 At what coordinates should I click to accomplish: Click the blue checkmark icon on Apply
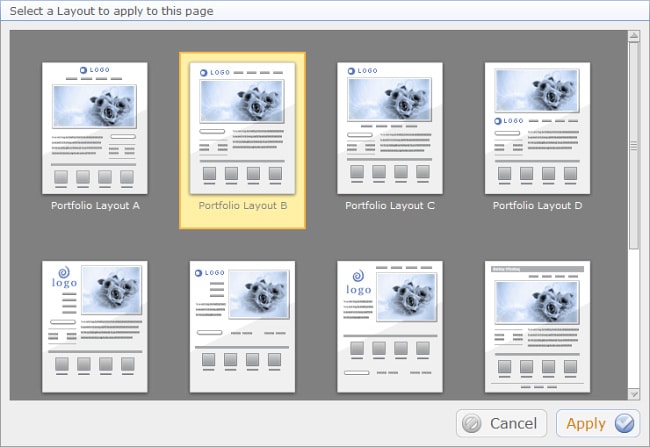tap(625, 424)
